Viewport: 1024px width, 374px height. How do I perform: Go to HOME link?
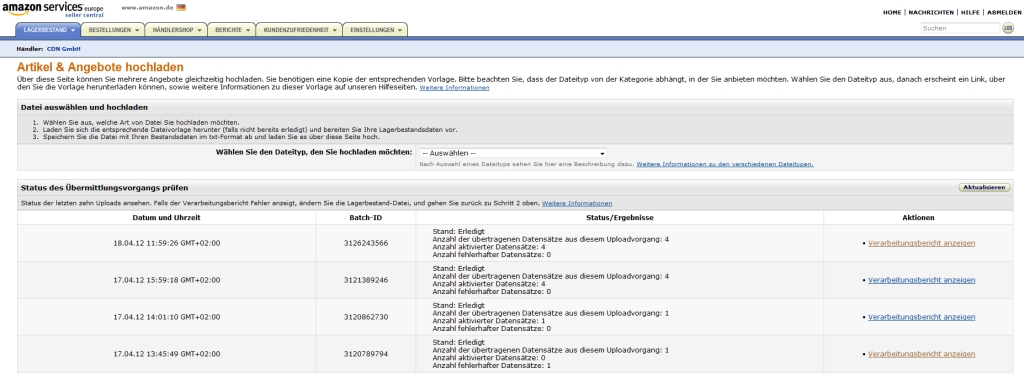pos(892,12)
